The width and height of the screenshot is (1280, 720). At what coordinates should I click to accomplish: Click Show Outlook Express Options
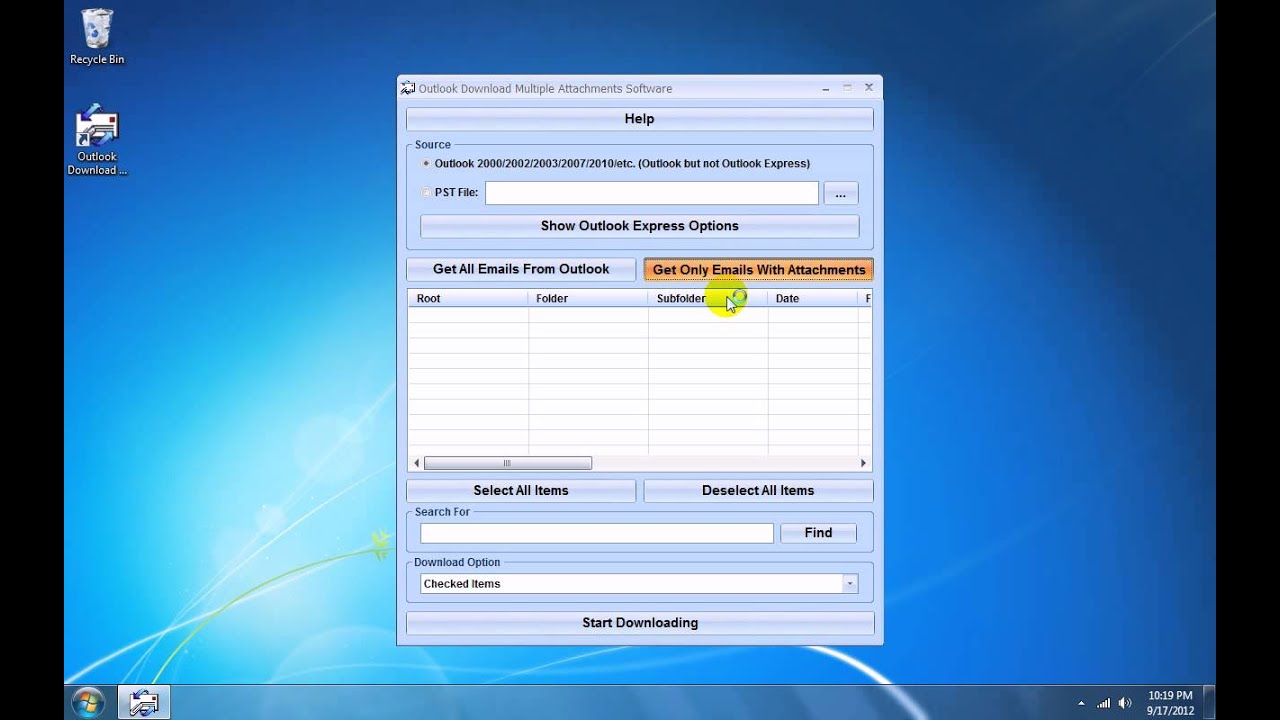[x=640, y=226]
